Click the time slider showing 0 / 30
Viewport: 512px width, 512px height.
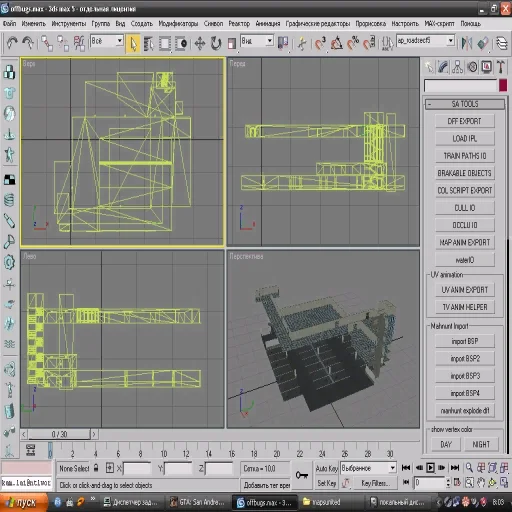point(59,434)
